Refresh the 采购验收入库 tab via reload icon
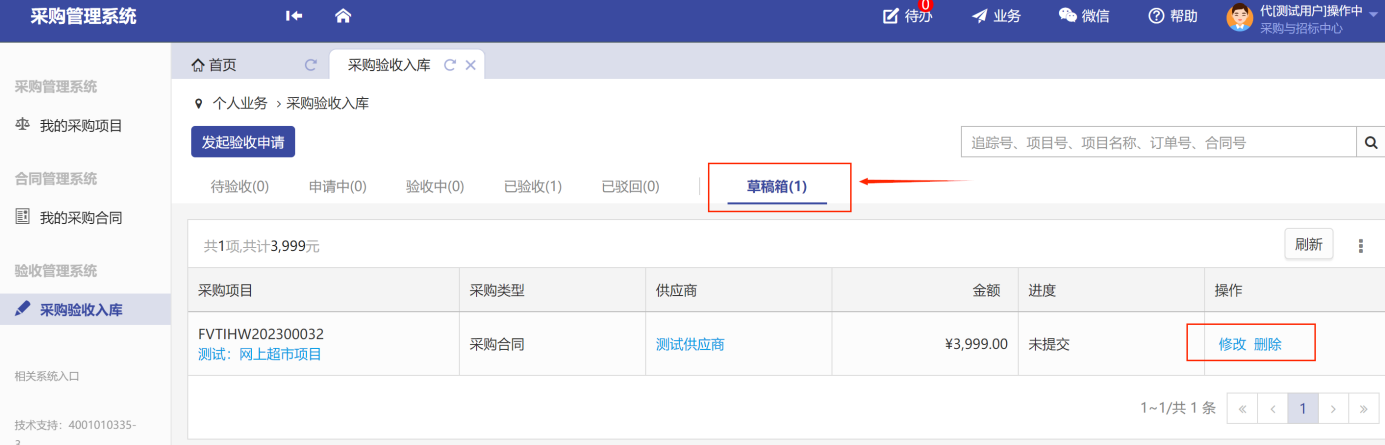This screenshot has width=1385, height=445. point(450,65)
